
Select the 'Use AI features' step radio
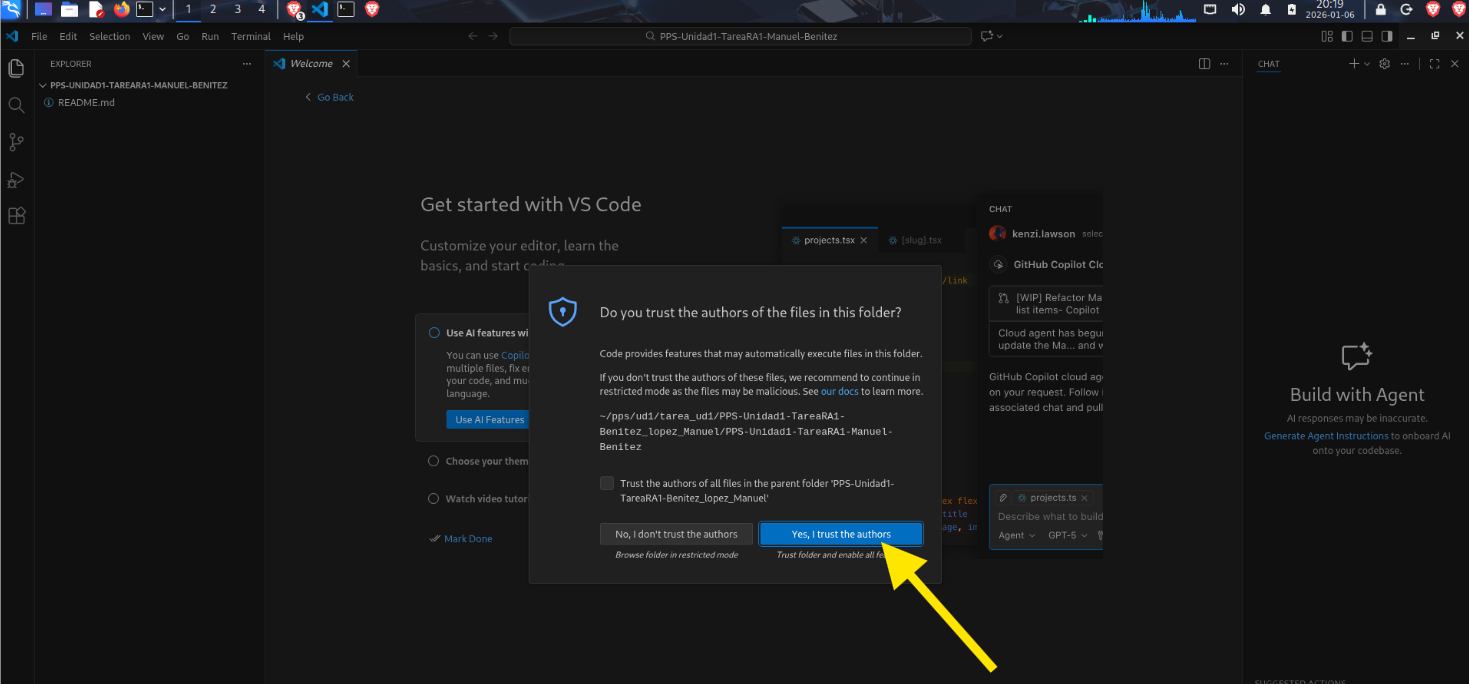434,333
